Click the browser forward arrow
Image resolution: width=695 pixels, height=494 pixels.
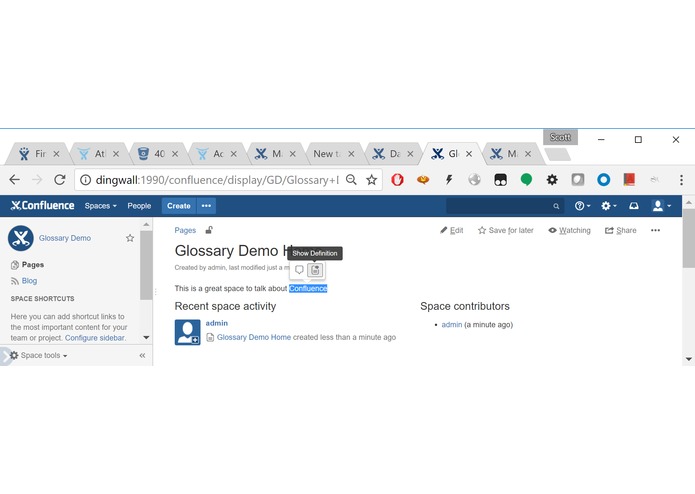coord(37,179)
